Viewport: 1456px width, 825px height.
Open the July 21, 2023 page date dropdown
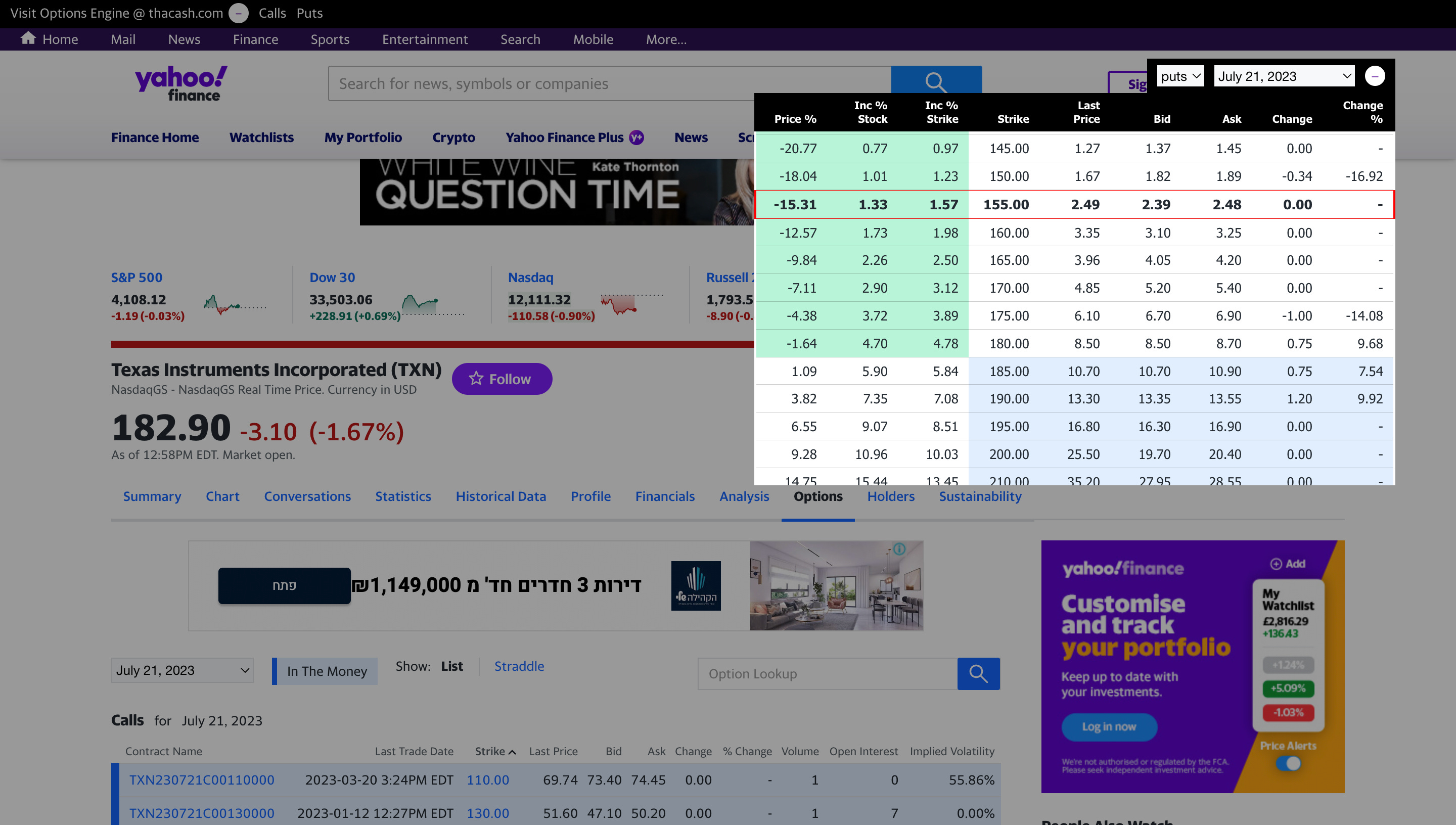point(183,670)
